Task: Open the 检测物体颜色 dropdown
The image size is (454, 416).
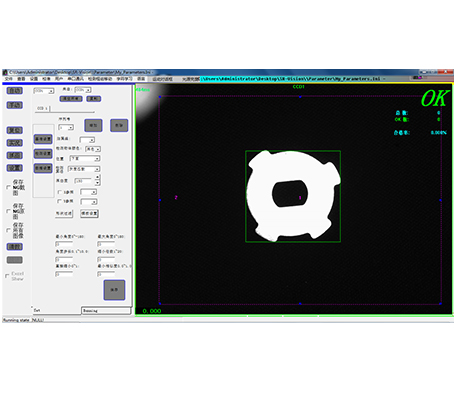Action: (93, 149)
